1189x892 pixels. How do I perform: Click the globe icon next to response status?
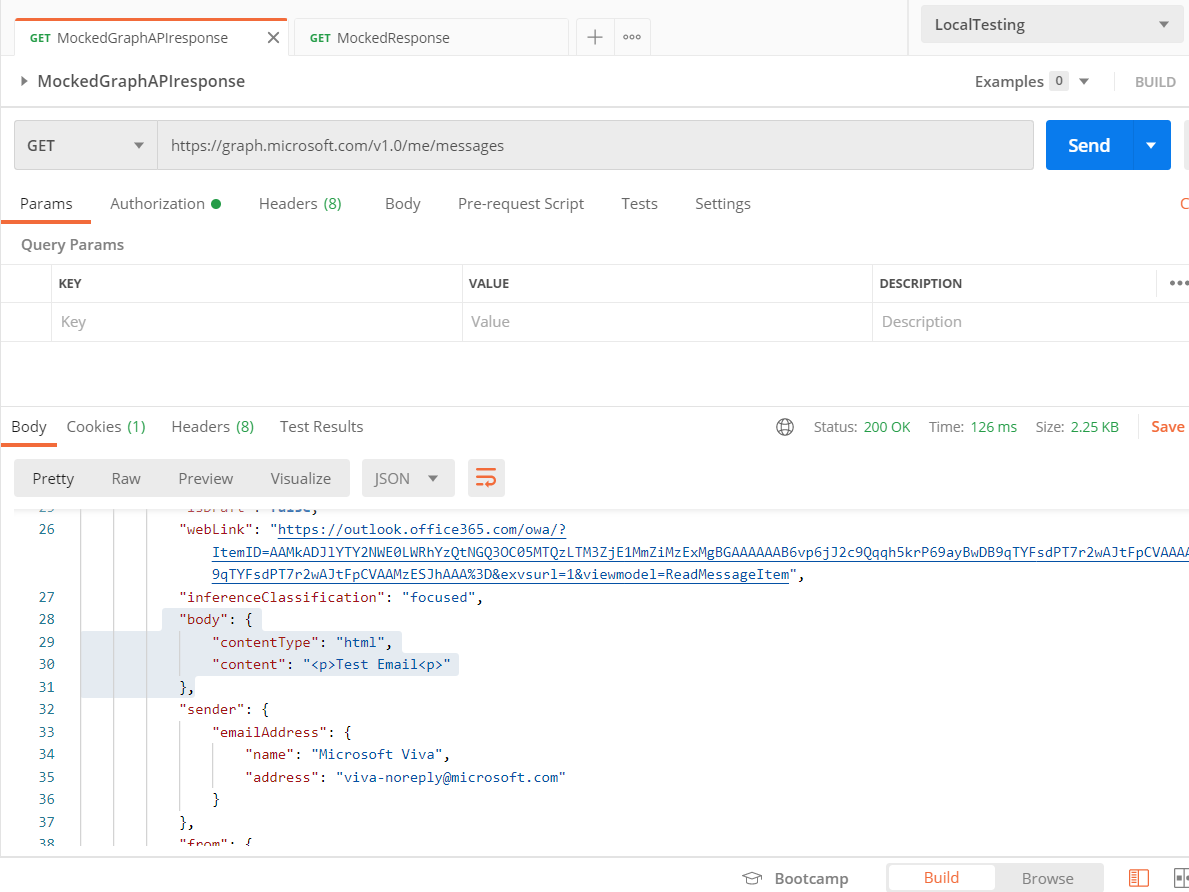784,426
